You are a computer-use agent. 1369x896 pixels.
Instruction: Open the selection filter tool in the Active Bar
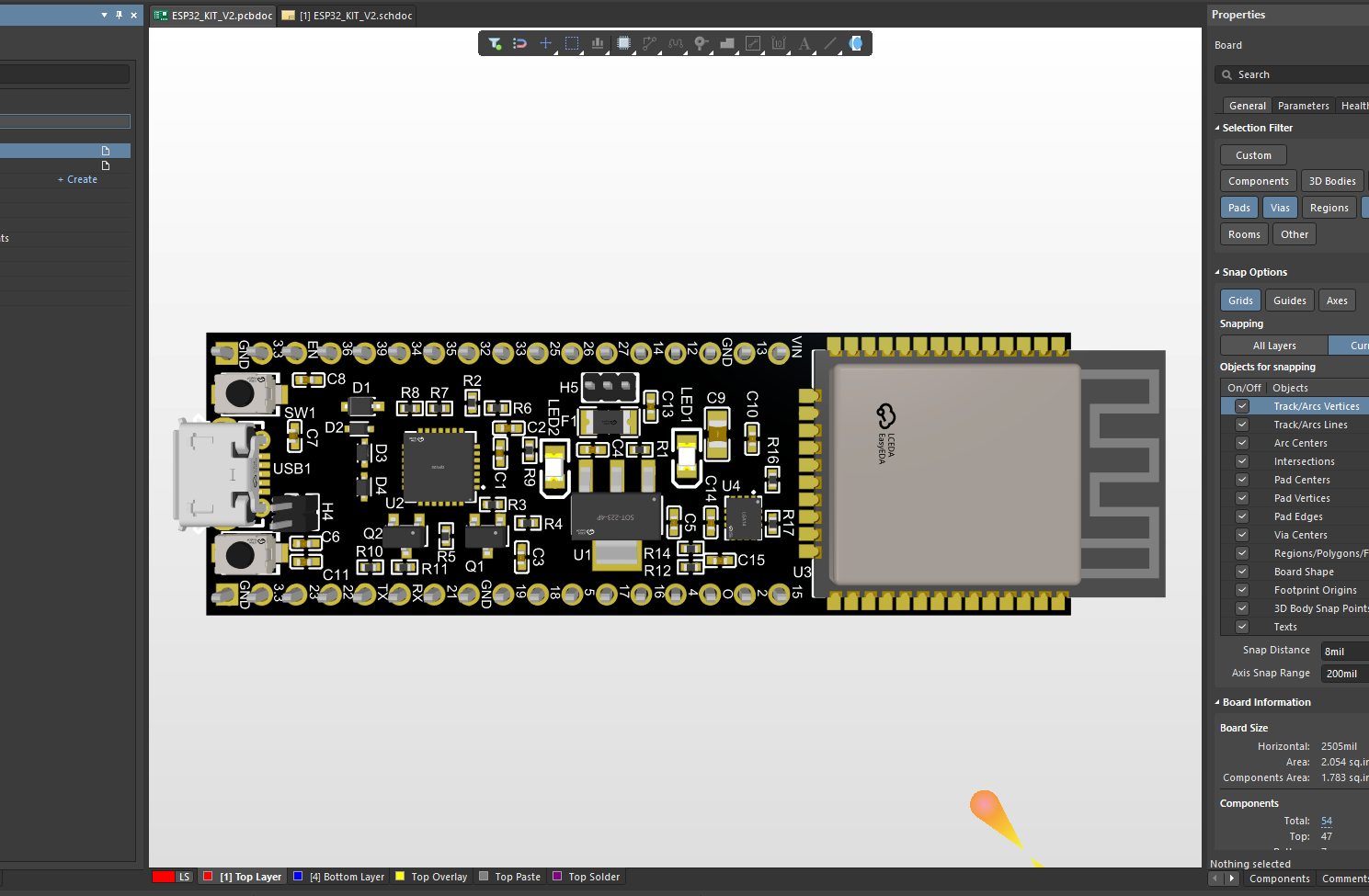click(x=495, y=43)
